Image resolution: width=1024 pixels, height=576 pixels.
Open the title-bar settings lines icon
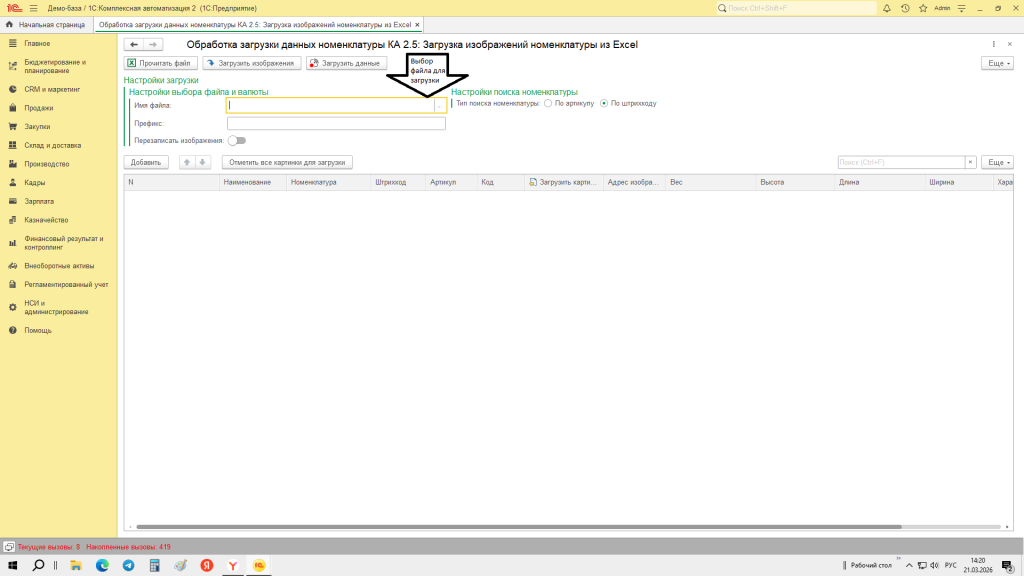[961, 8]
